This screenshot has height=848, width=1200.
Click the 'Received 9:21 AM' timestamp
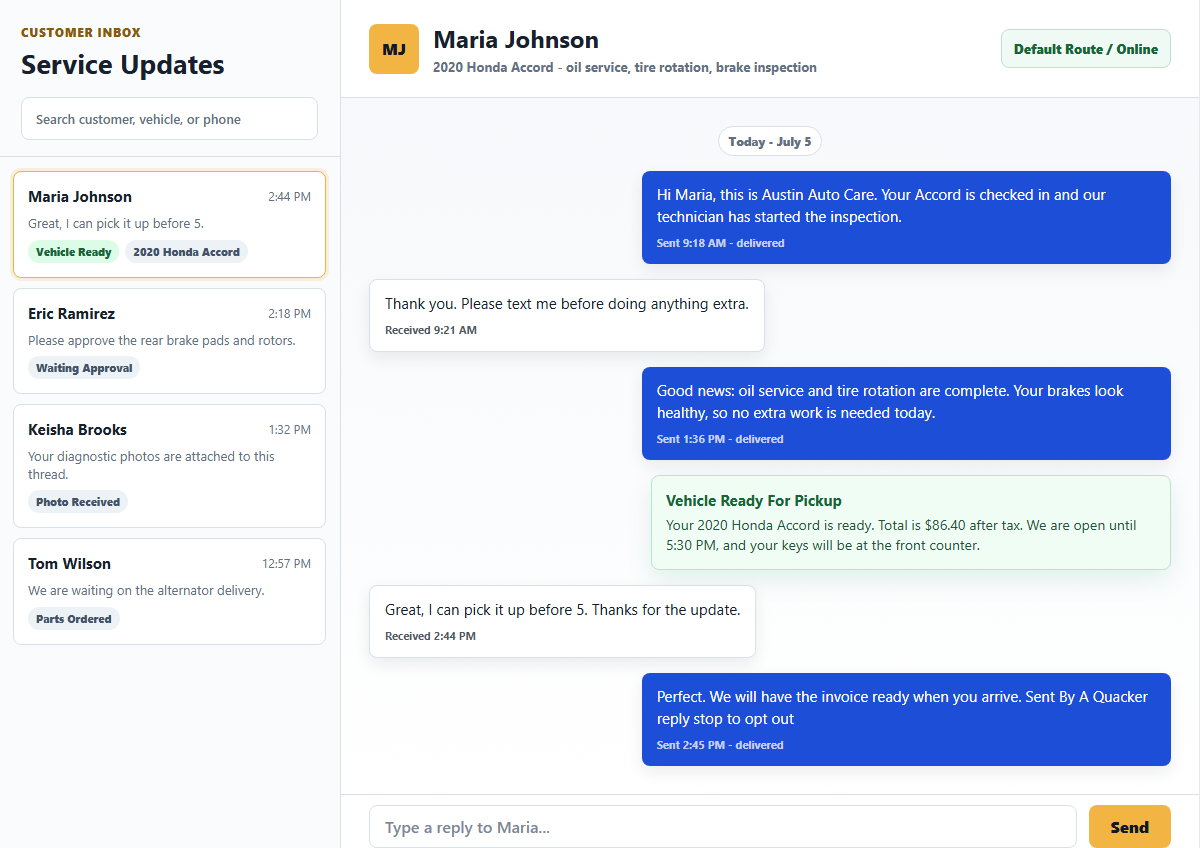click(x=431, y=330)
